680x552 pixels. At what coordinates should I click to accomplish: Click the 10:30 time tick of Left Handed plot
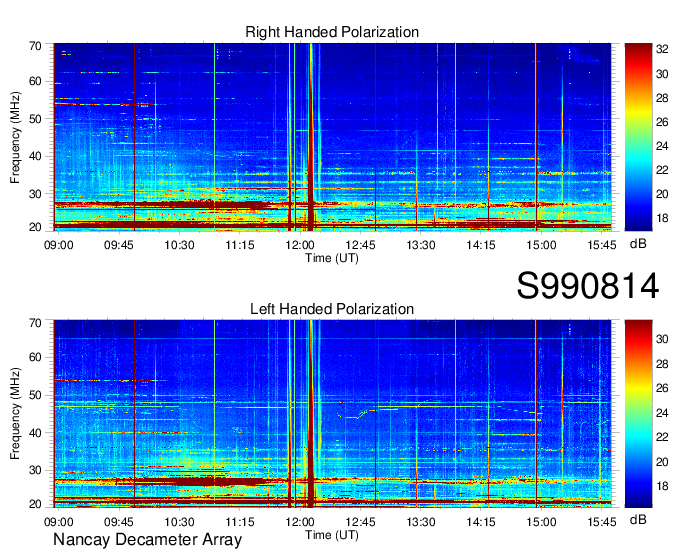point(179,522)
